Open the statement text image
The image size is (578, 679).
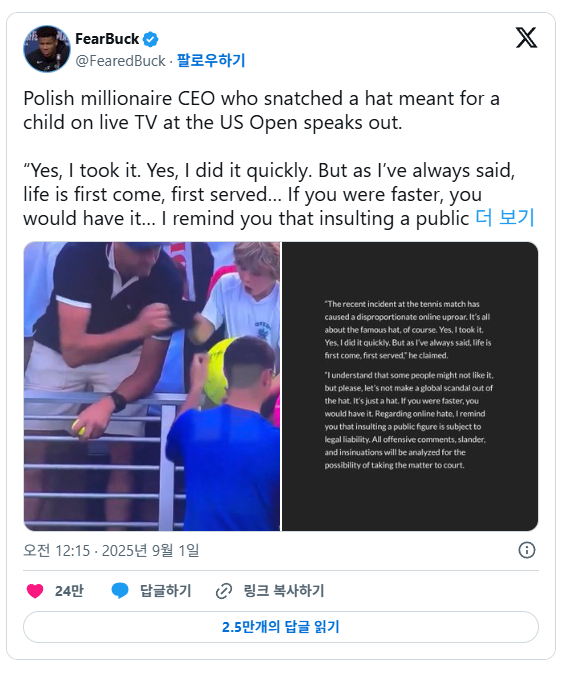(x=410, y=386)
